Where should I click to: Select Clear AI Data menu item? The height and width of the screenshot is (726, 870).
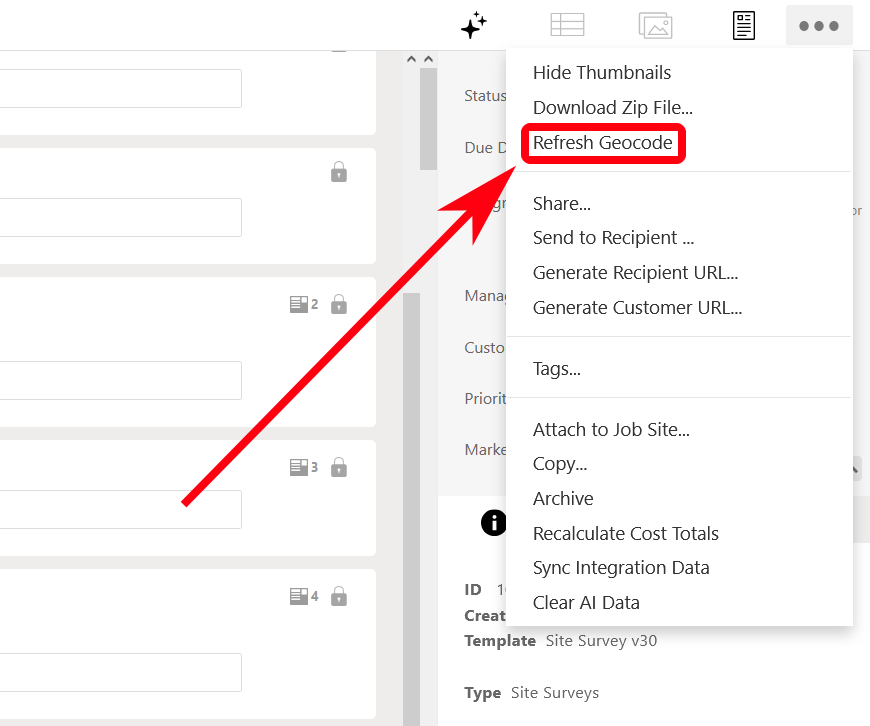pyautogui.click(x=586, y=603)
